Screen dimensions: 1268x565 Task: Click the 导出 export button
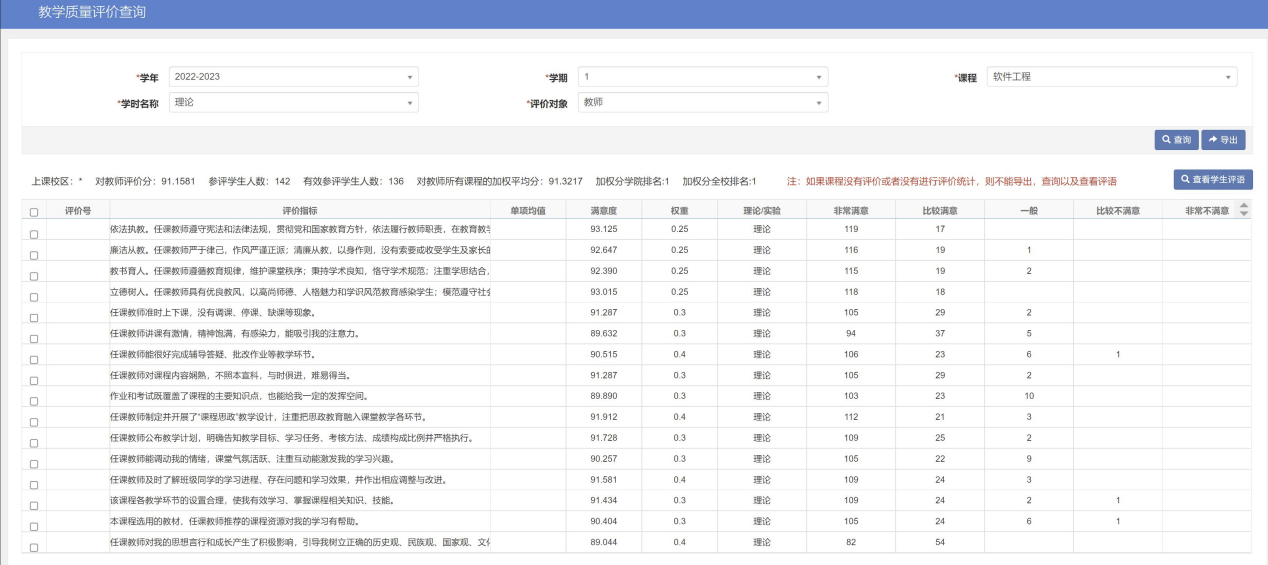coord(1223,140)
